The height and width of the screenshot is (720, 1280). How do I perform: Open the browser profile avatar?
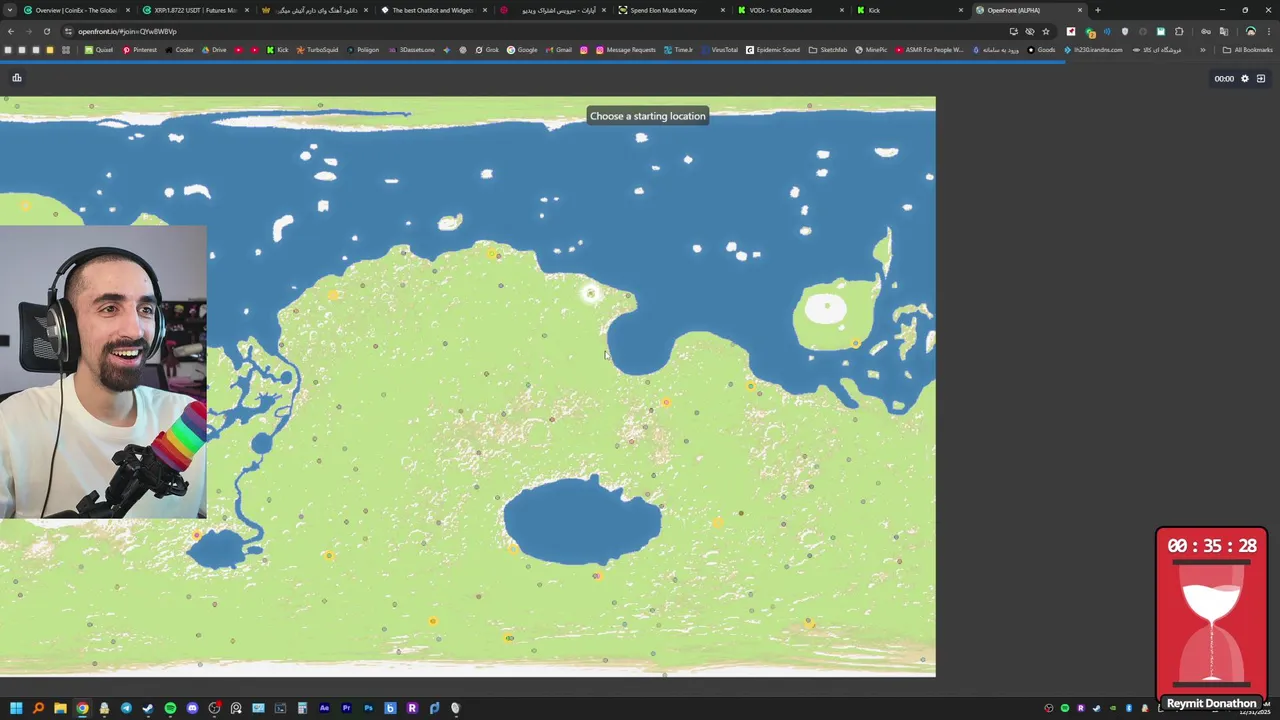(1250, 31)
